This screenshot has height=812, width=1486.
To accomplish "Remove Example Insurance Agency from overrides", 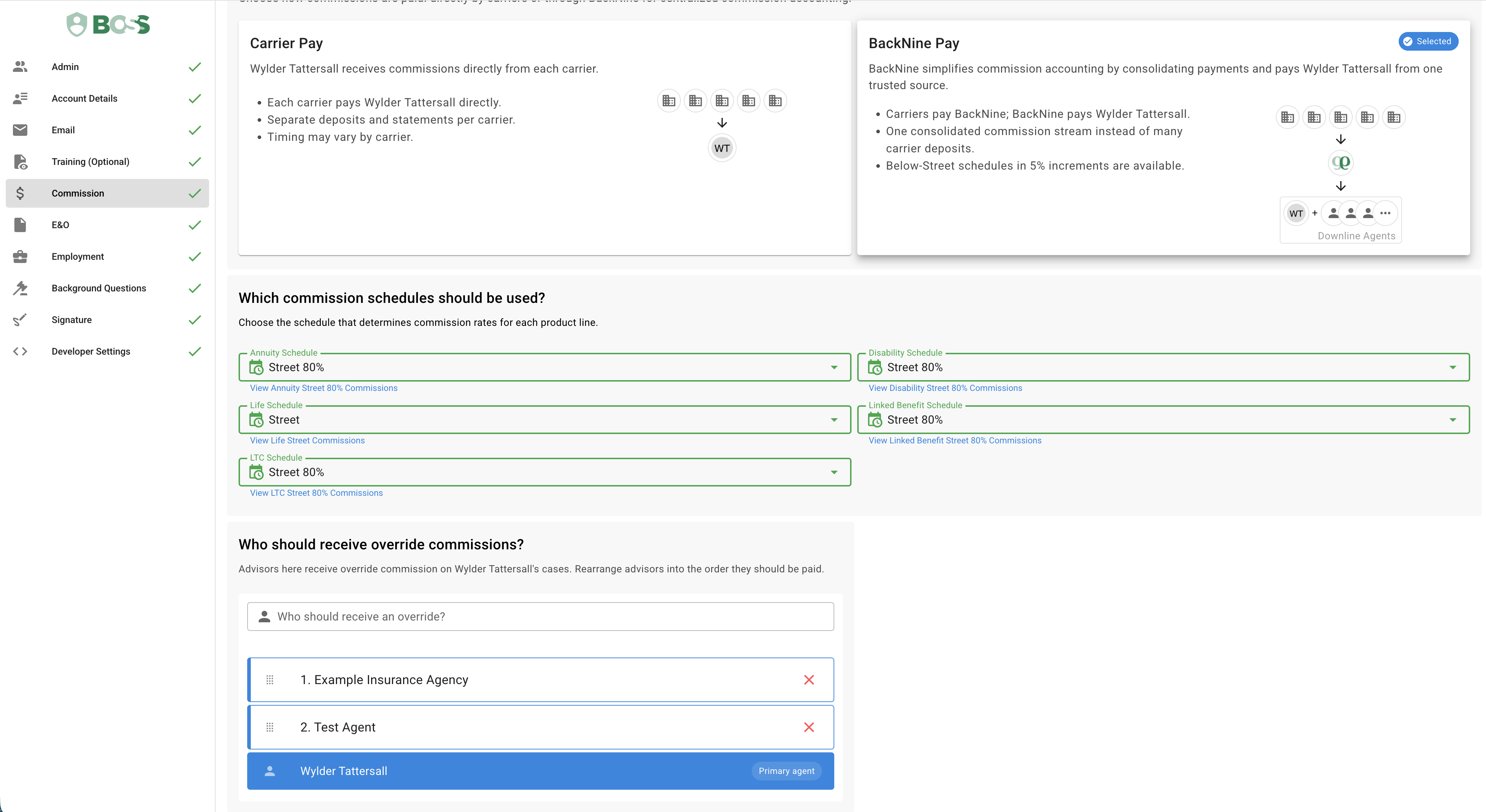I will [809, 680].
